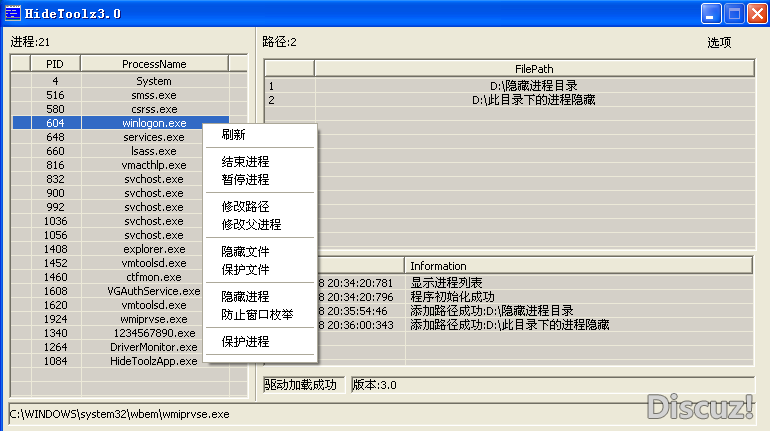Click the FilePath column header
This screenshot has height=431, width=770.
point(534,69)
